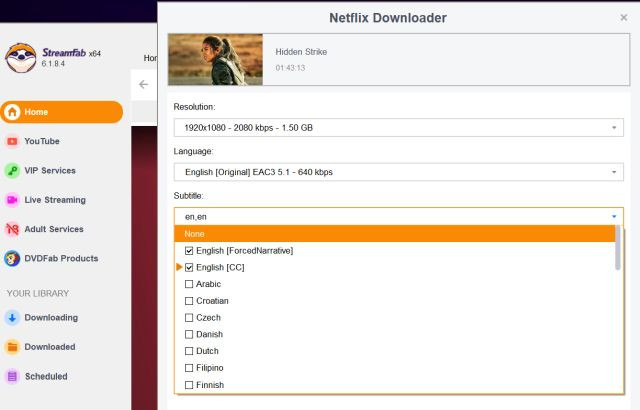Click the Netflix Downloader title

coord(388,18)
